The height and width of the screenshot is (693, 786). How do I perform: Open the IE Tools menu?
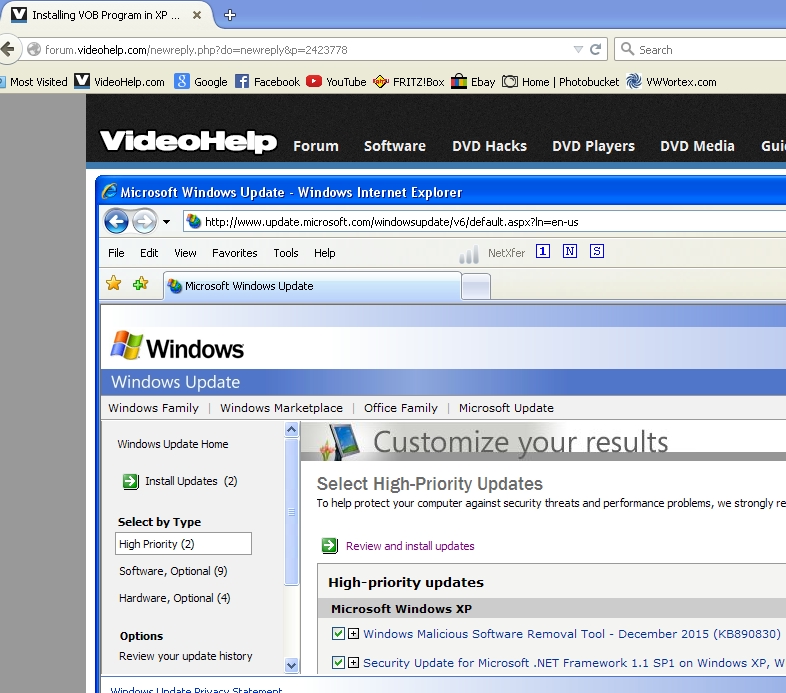click(286, 253)
